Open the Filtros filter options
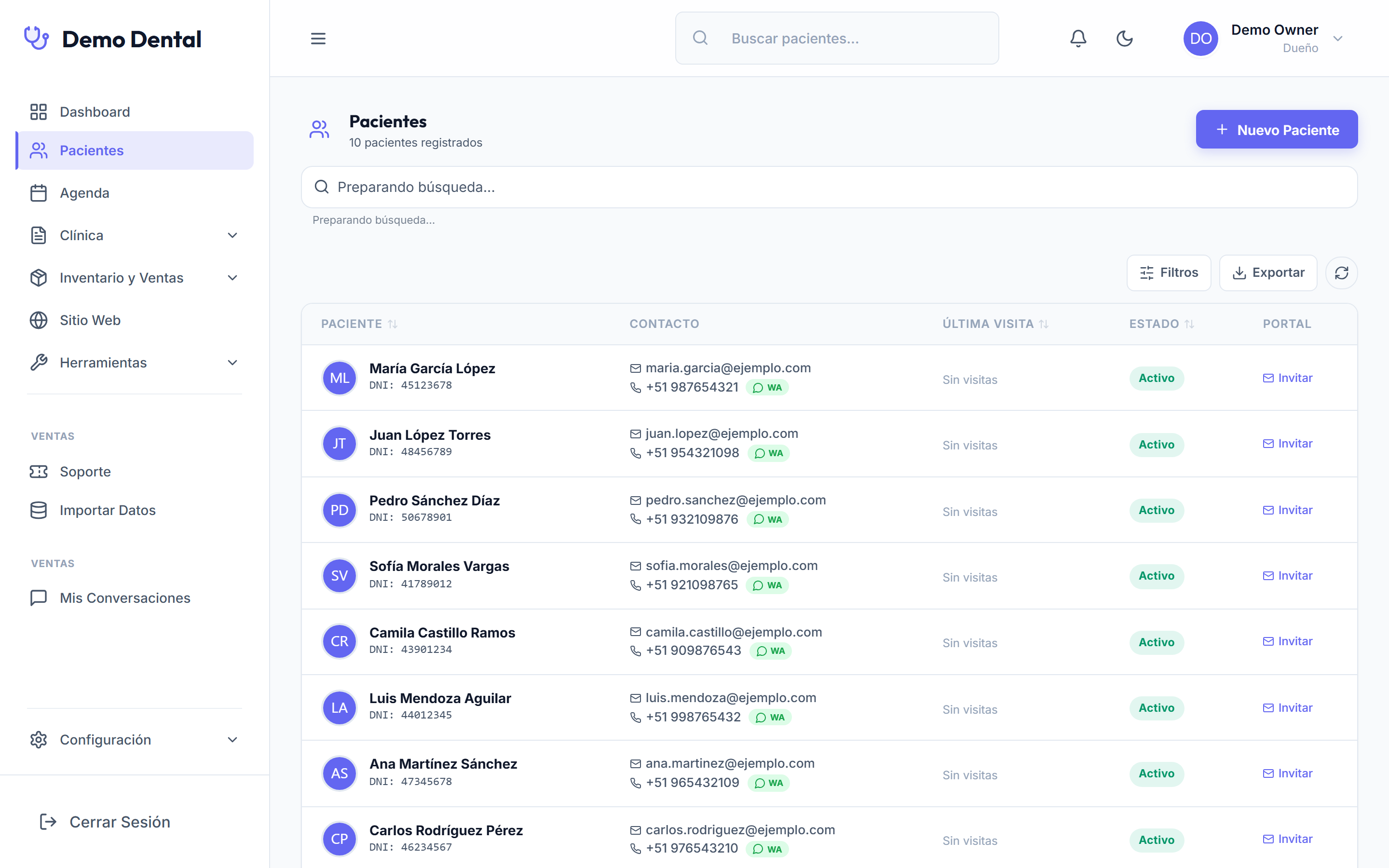The image size is (1389, 868). click(x=1169, y=272)
